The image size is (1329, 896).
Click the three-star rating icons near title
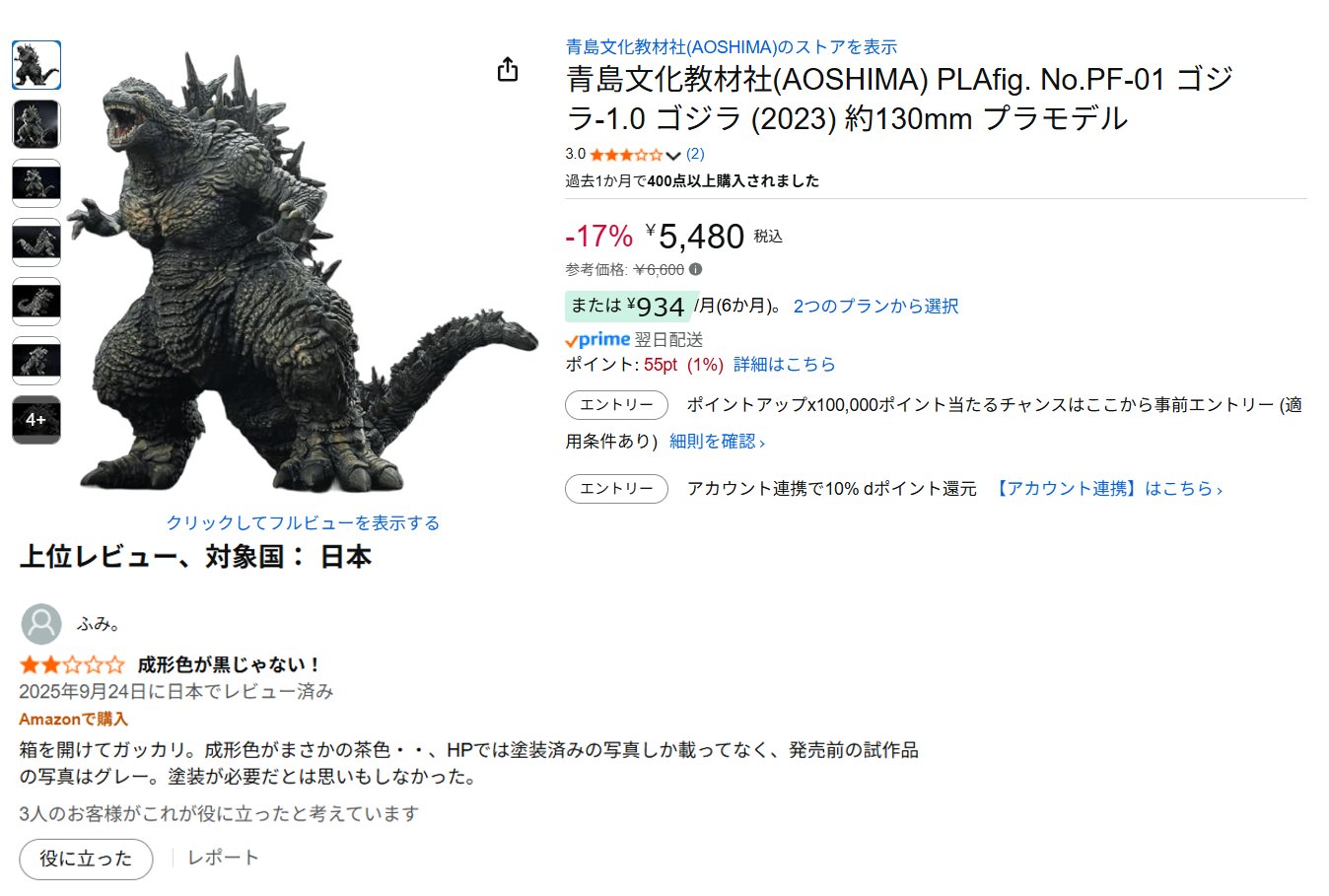[626, 155]
